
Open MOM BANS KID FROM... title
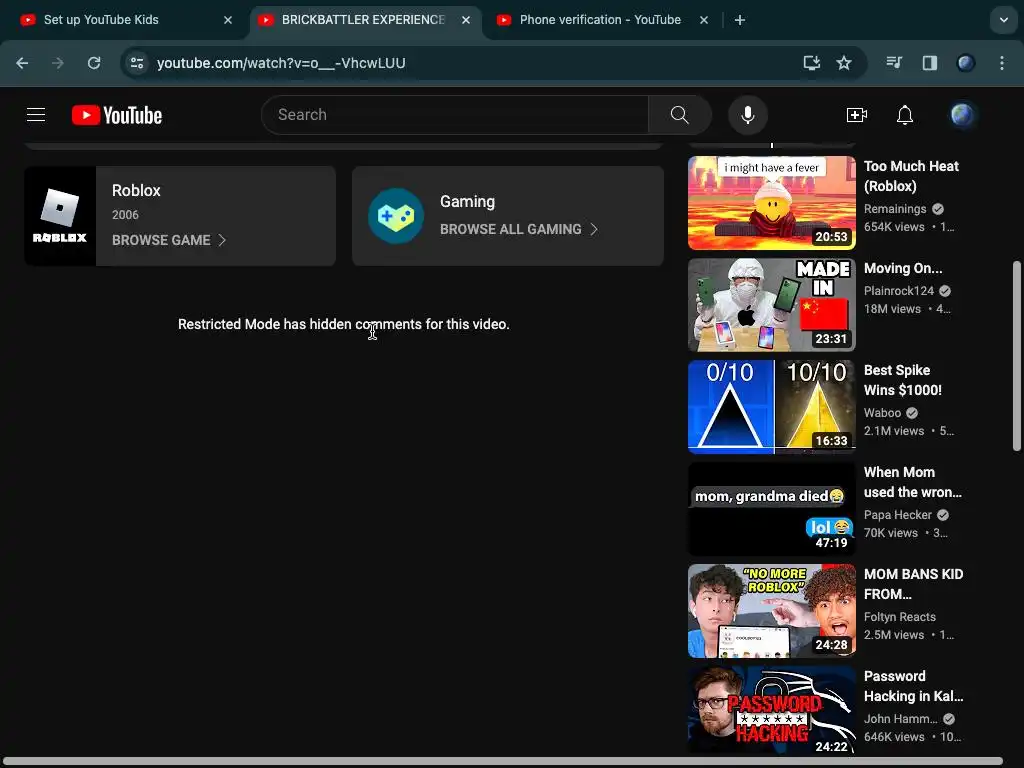tap(914, 584)
